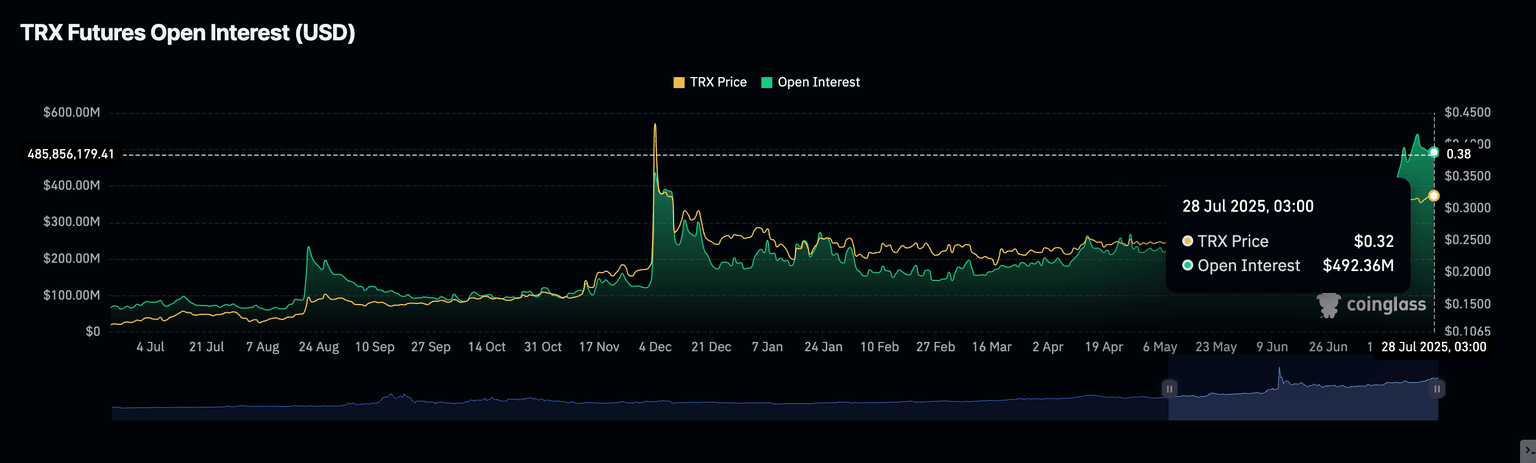
Task: Click the 4 Dec x-axis label
Action: pyautogui.click(x=654, y=347)
